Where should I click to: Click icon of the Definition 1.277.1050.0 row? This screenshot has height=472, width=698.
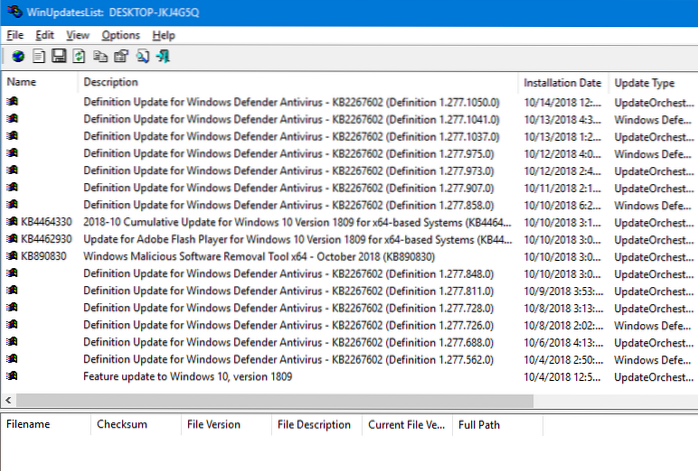[x=12, y=102]
